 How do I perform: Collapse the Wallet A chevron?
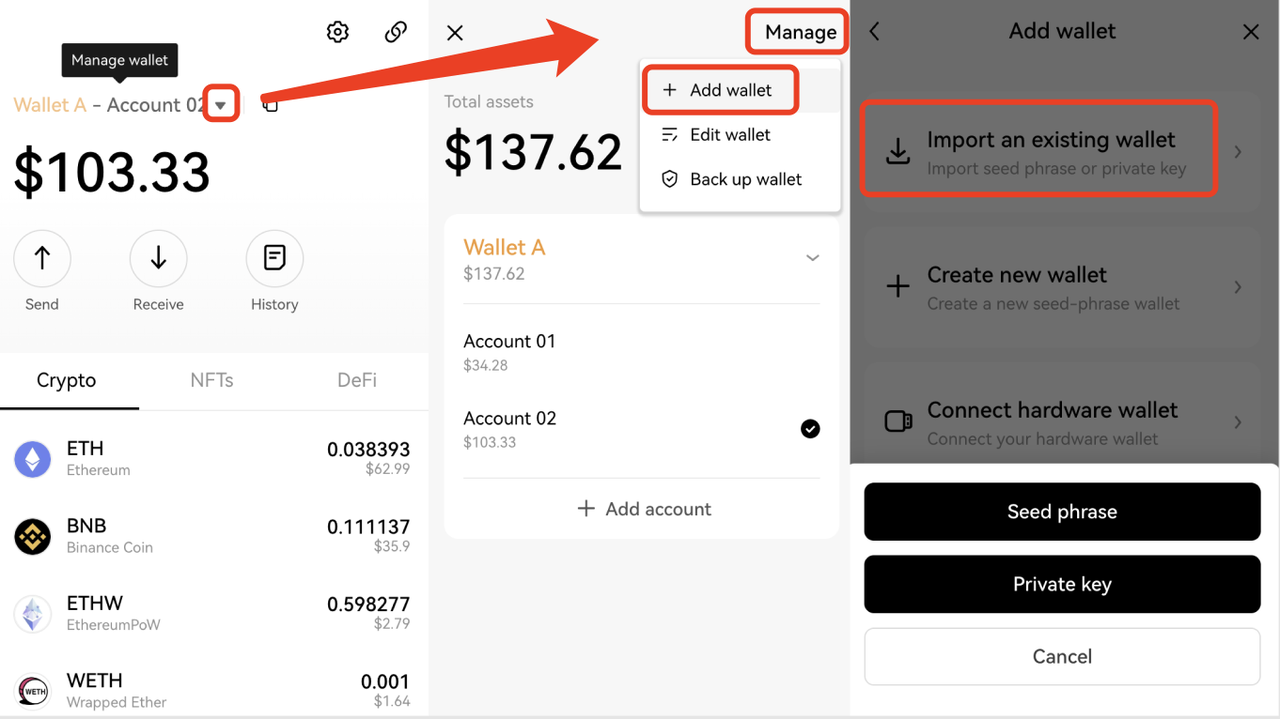click(813, 258)
